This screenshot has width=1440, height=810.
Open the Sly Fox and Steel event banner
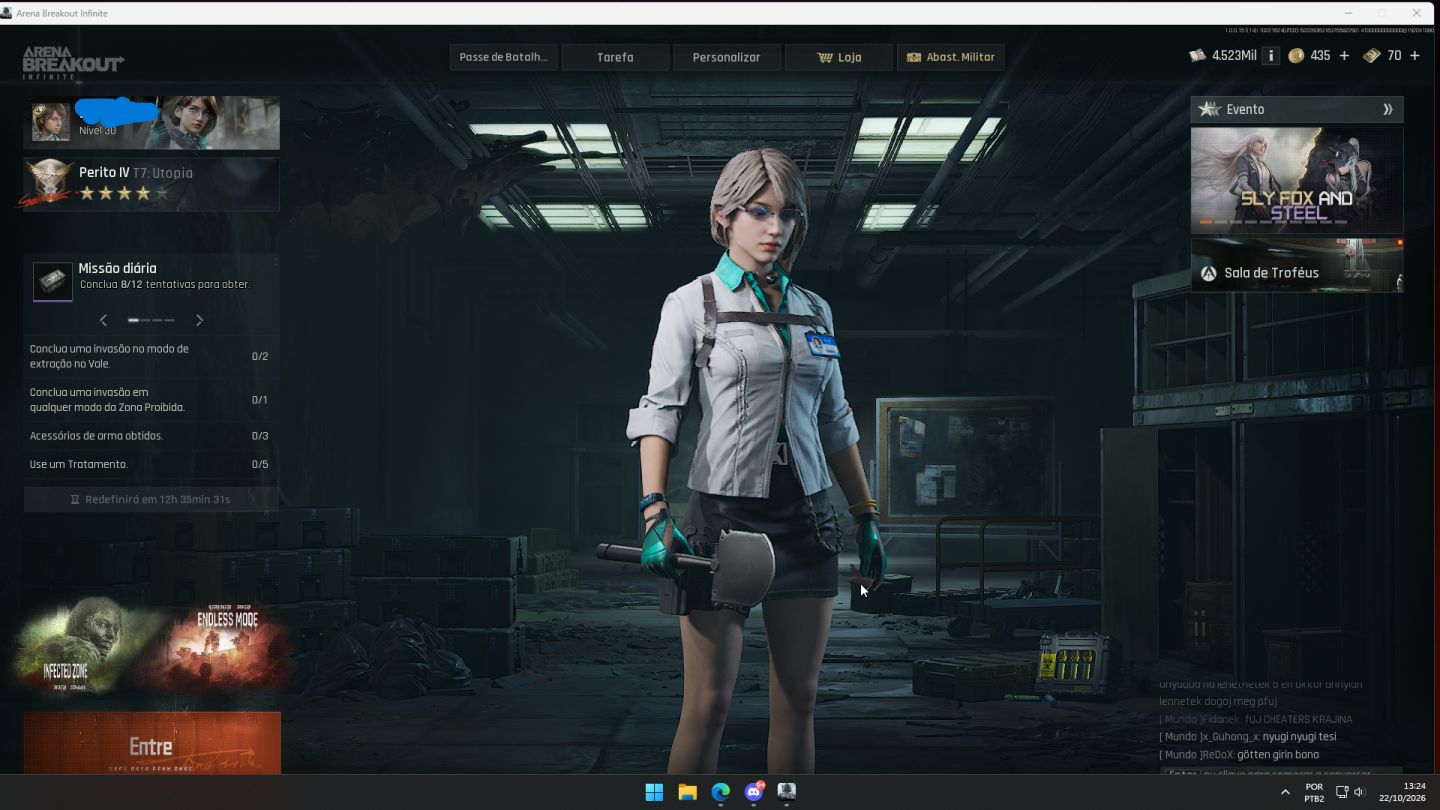pos(1297,180)
